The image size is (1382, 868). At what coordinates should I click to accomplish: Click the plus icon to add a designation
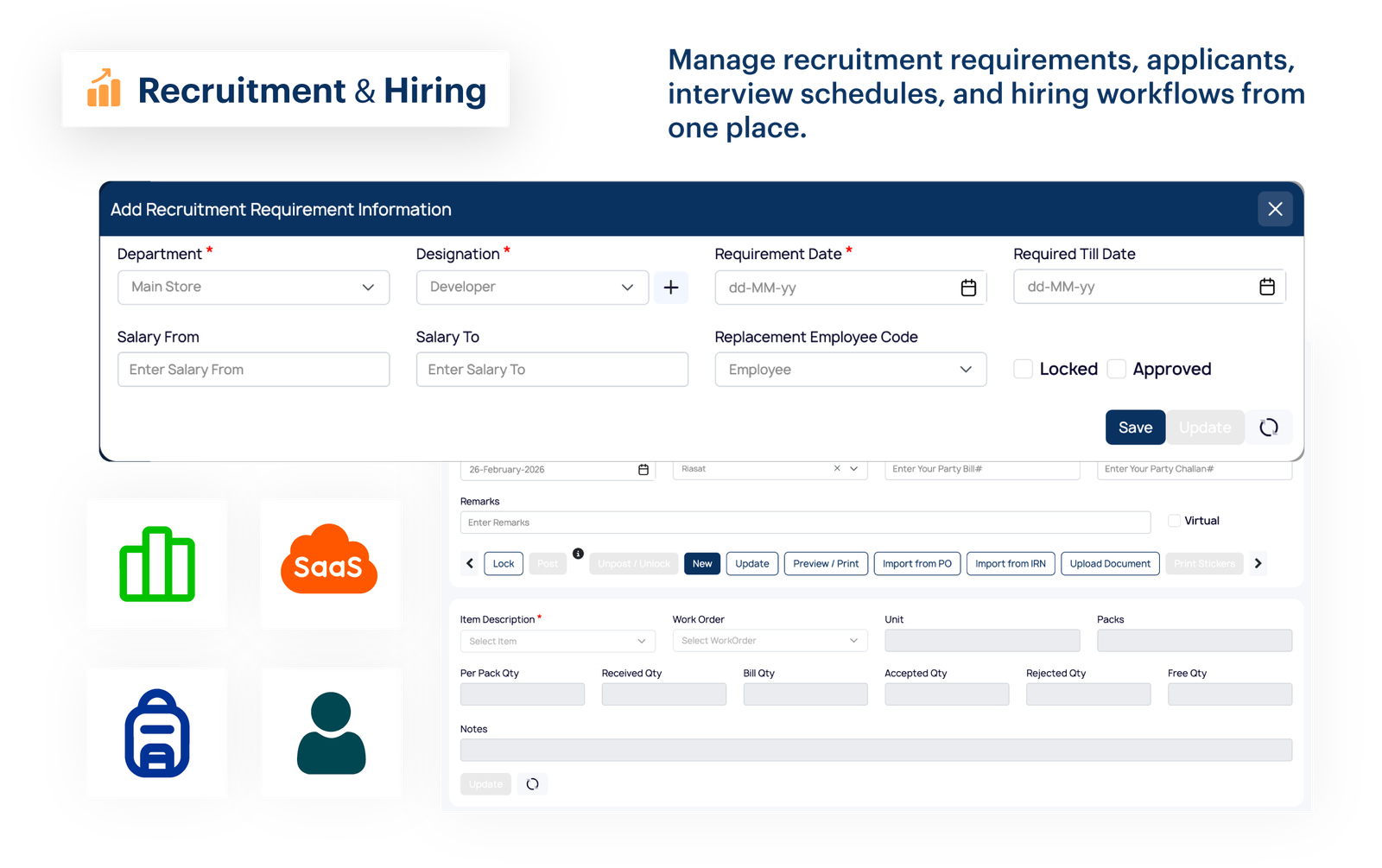(x=671, y=287)
